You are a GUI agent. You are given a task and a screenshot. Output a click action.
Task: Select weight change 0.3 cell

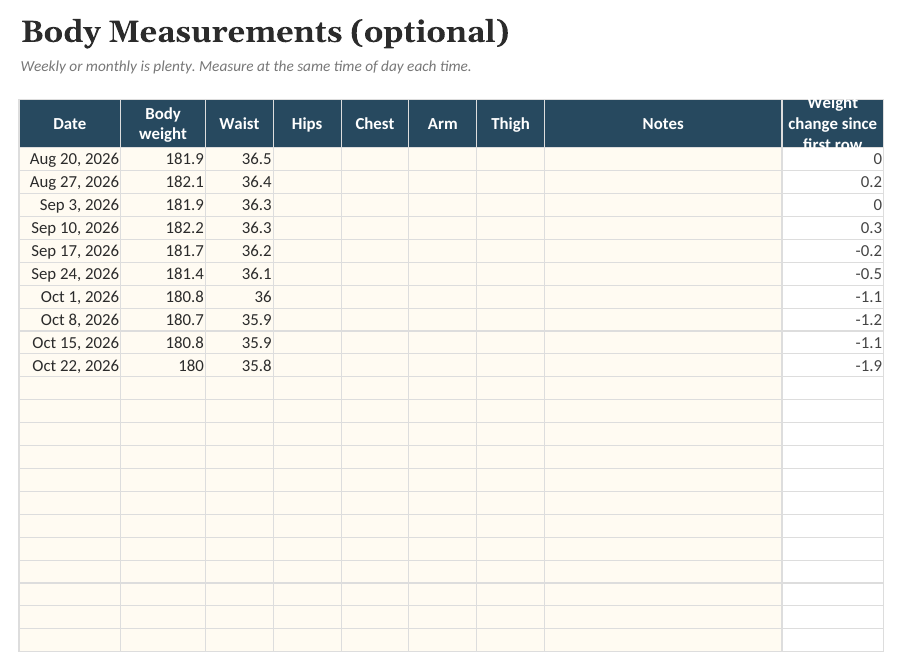pos(832,228)
